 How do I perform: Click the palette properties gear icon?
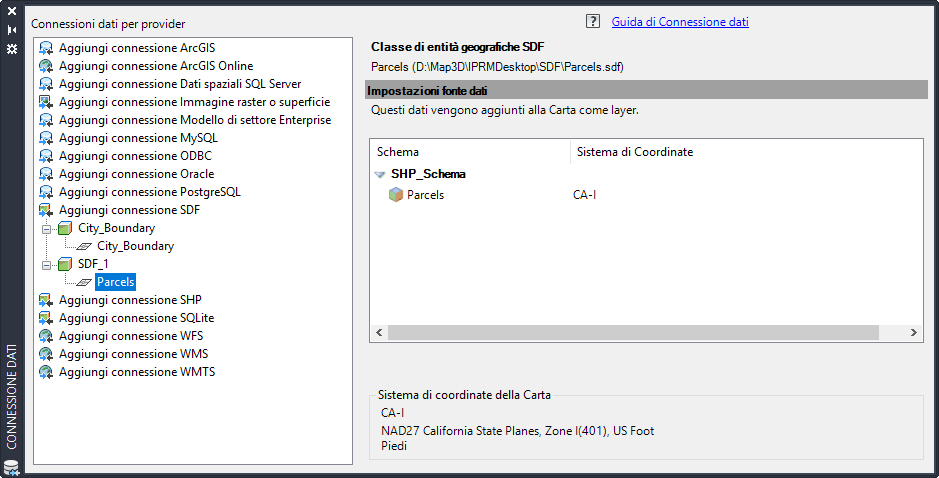click(x=12, y=48)
